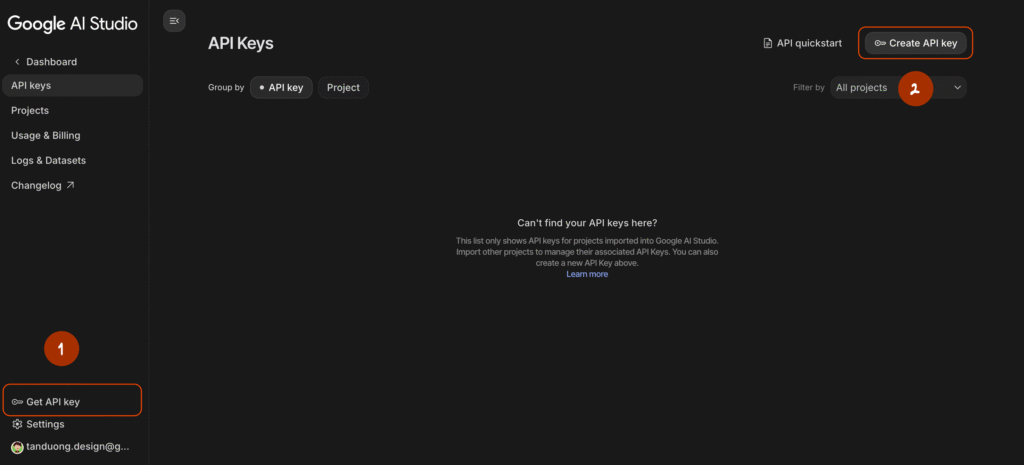
Task: Click the external link arrow beside Changelog
Action: pos(70,185)
